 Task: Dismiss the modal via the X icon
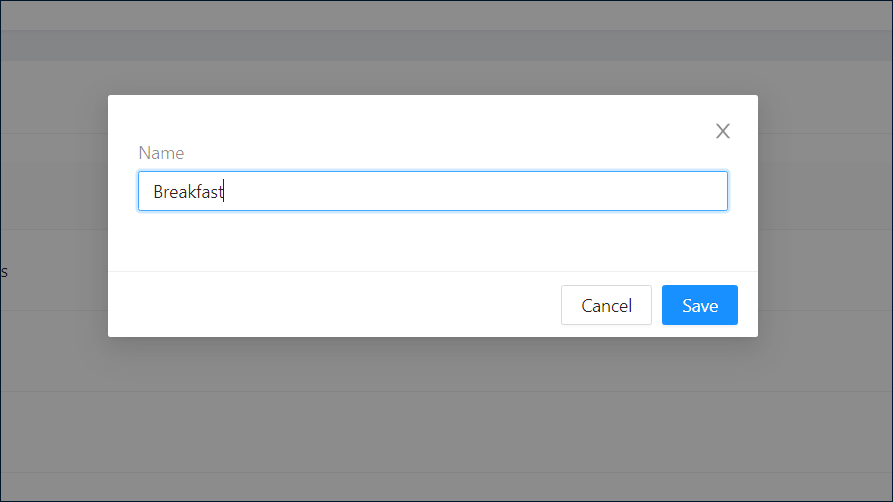[723, 131]
